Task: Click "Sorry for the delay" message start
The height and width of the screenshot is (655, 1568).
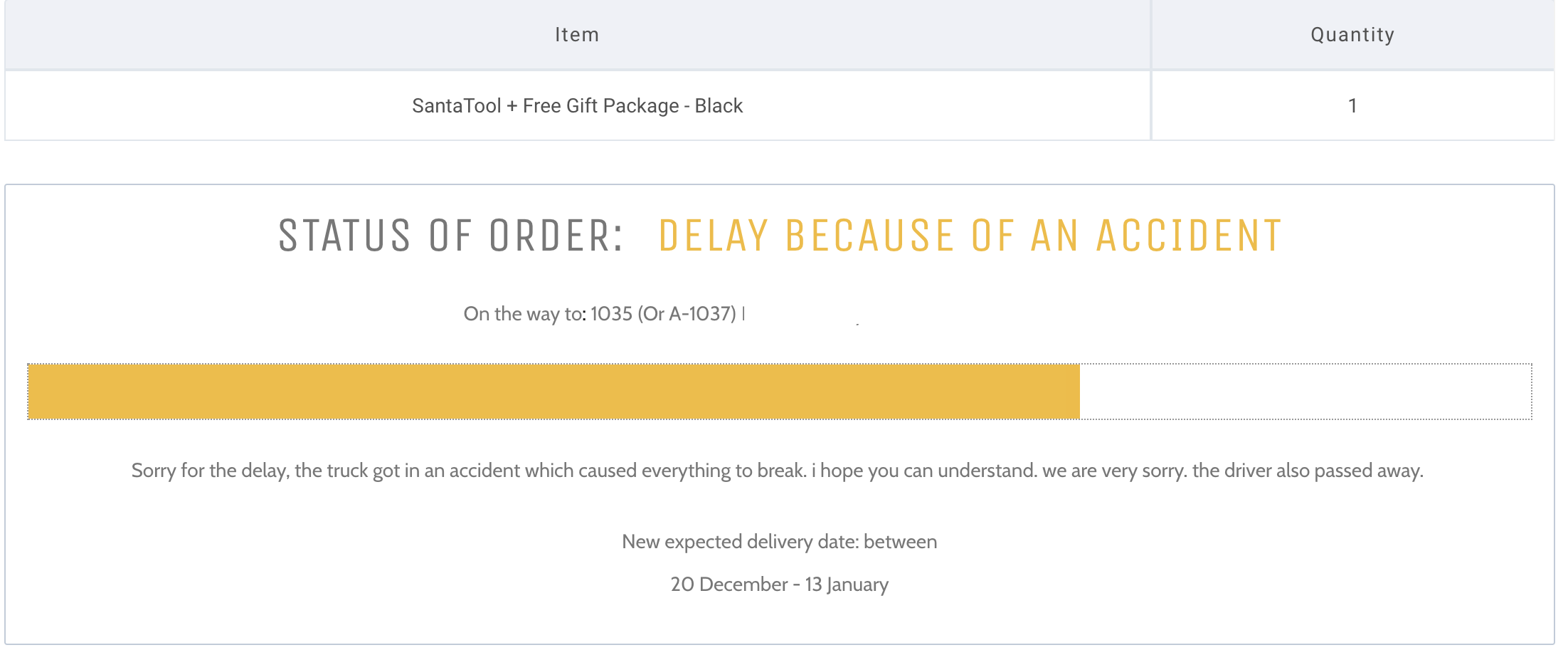Action: pos(210,471)
